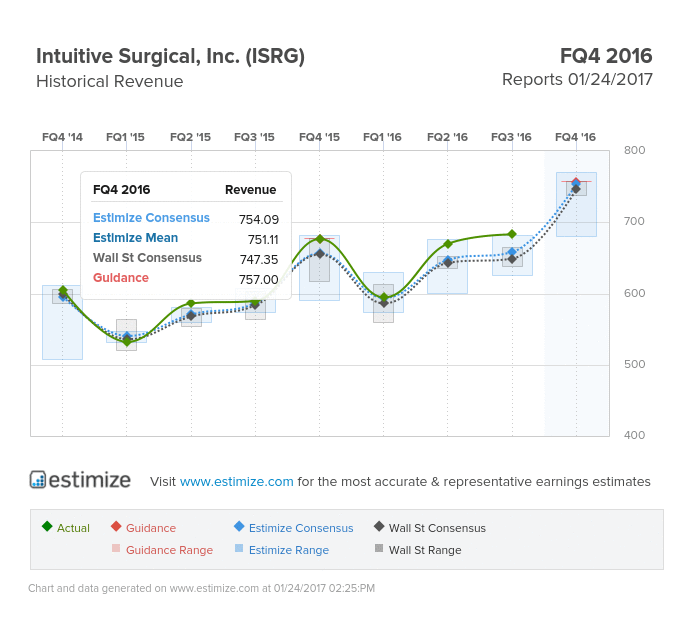Click the blue Estimize Consensus legend diamond
This screenshot has width=685, height=620.
[x=239, y=526]
